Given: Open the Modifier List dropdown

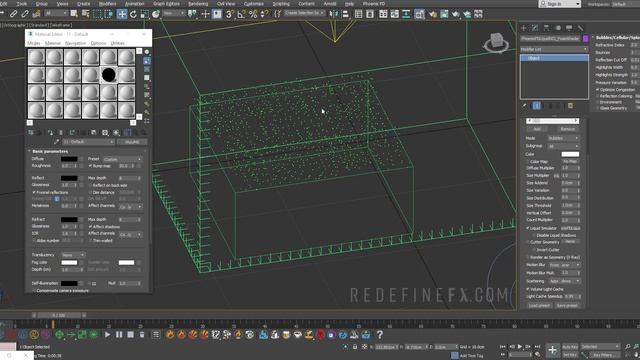Looking at the screenshot, I should (554, 49).
